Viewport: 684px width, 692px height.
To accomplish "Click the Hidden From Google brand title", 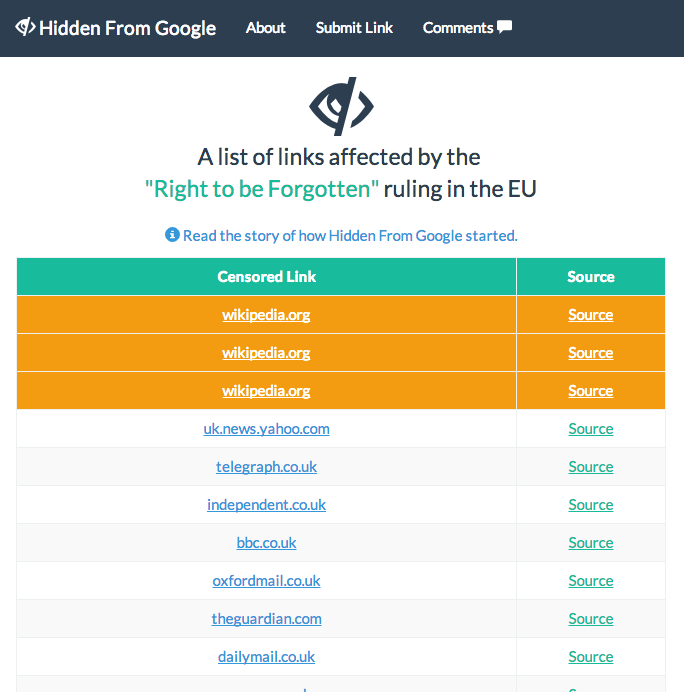I will pos(128,28).
